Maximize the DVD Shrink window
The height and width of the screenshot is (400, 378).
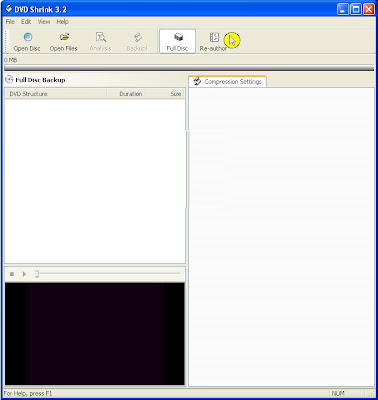coord(356,9)
